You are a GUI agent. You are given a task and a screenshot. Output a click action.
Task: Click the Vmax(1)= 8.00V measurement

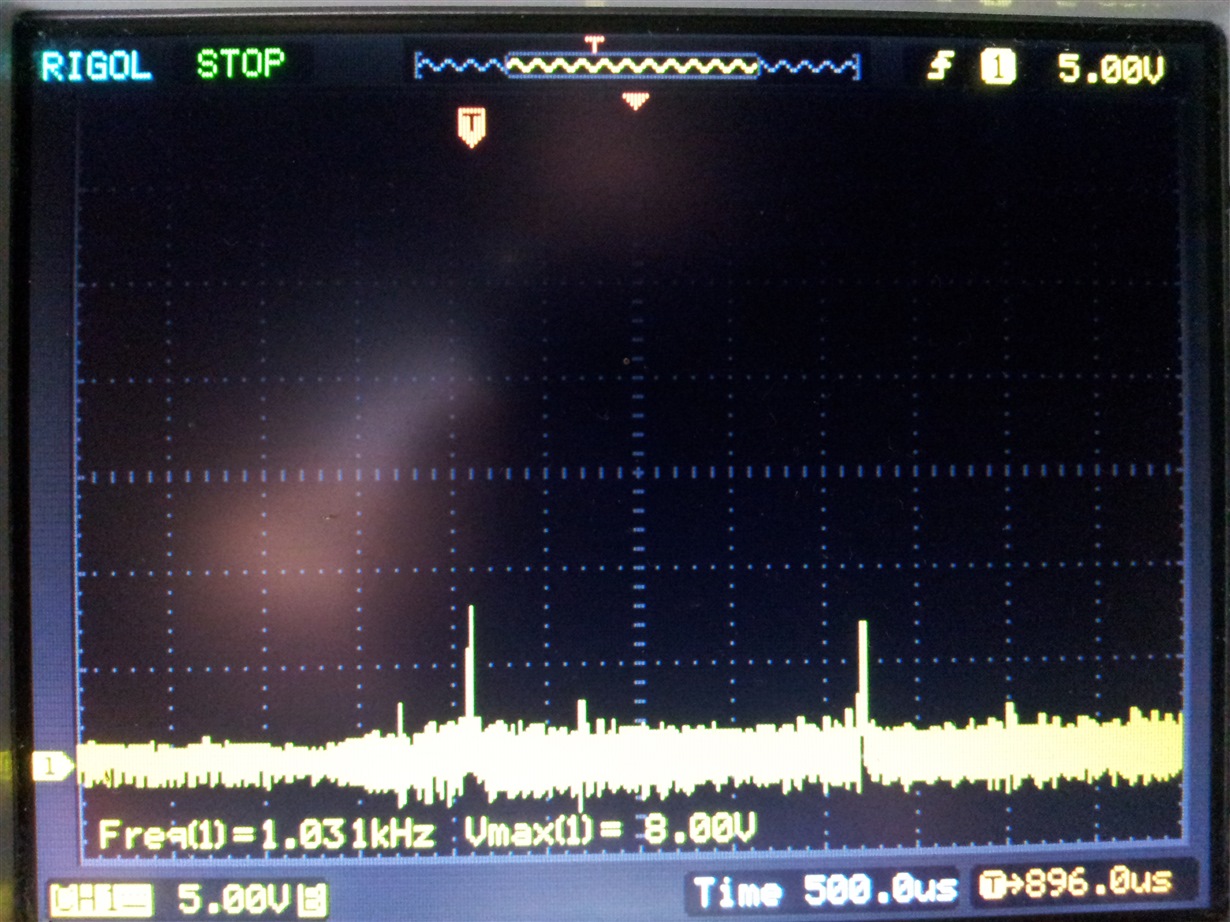click(610, 829)
